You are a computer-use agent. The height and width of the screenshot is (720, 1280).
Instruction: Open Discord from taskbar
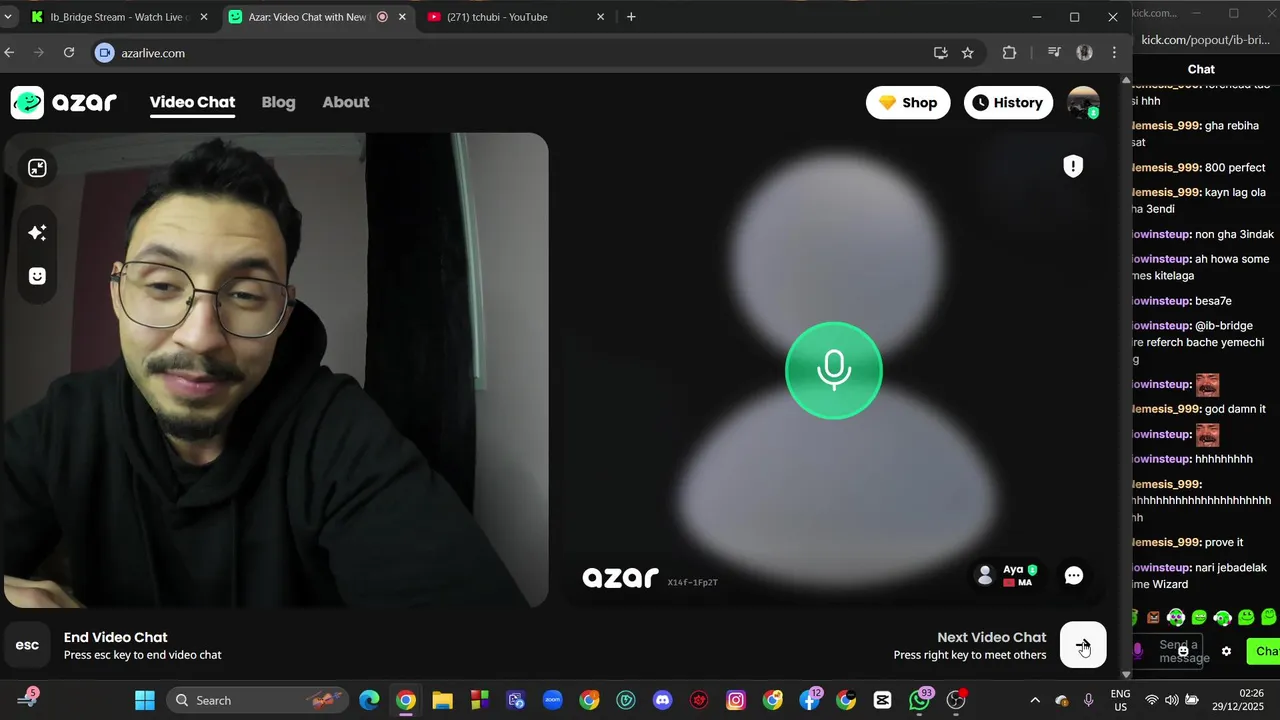pos(662,700)
